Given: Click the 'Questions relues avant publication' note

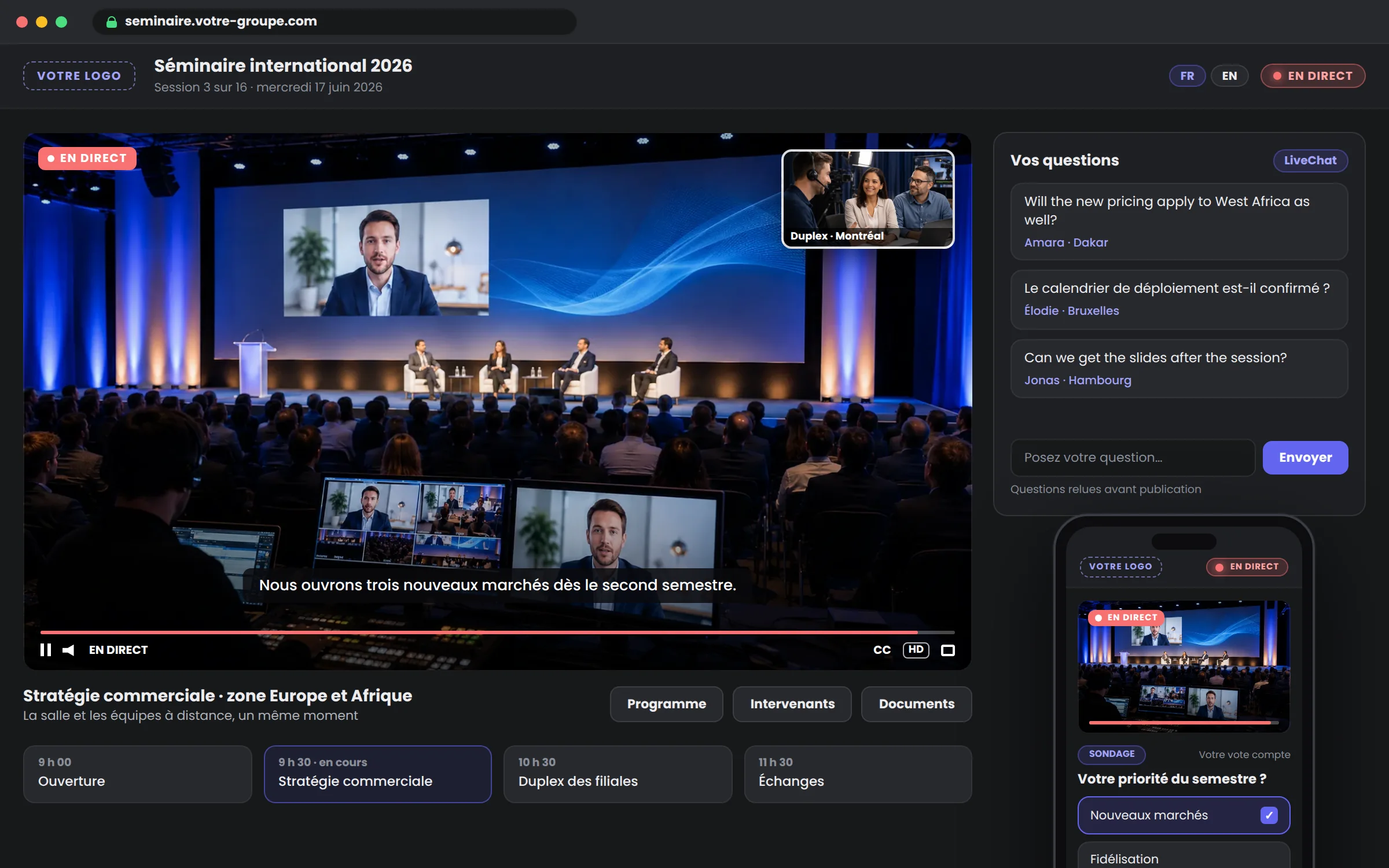Looking at the screenshot, I should pos(1105,489).
